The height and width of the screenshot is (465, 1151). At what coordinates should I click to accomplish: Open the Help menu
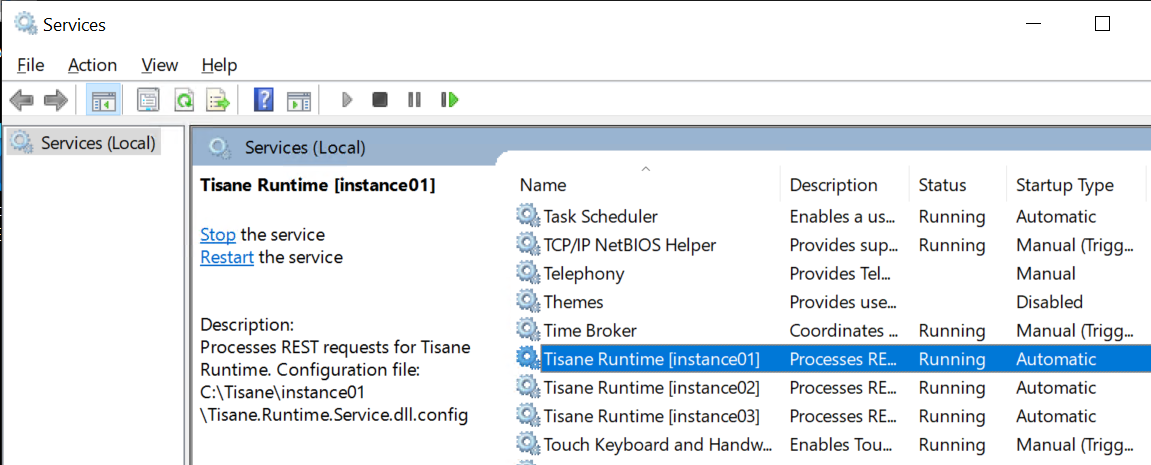click(x=219, y=65)
